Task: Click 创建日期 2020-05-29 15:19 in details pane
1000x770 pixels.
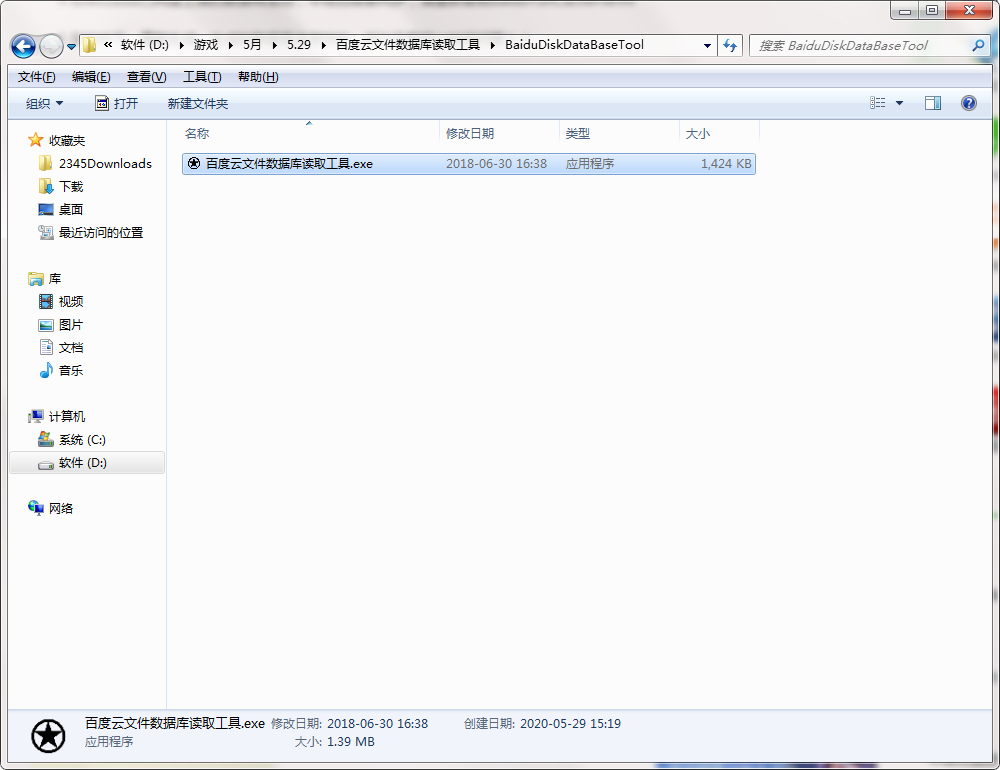Action: point(543,723)
